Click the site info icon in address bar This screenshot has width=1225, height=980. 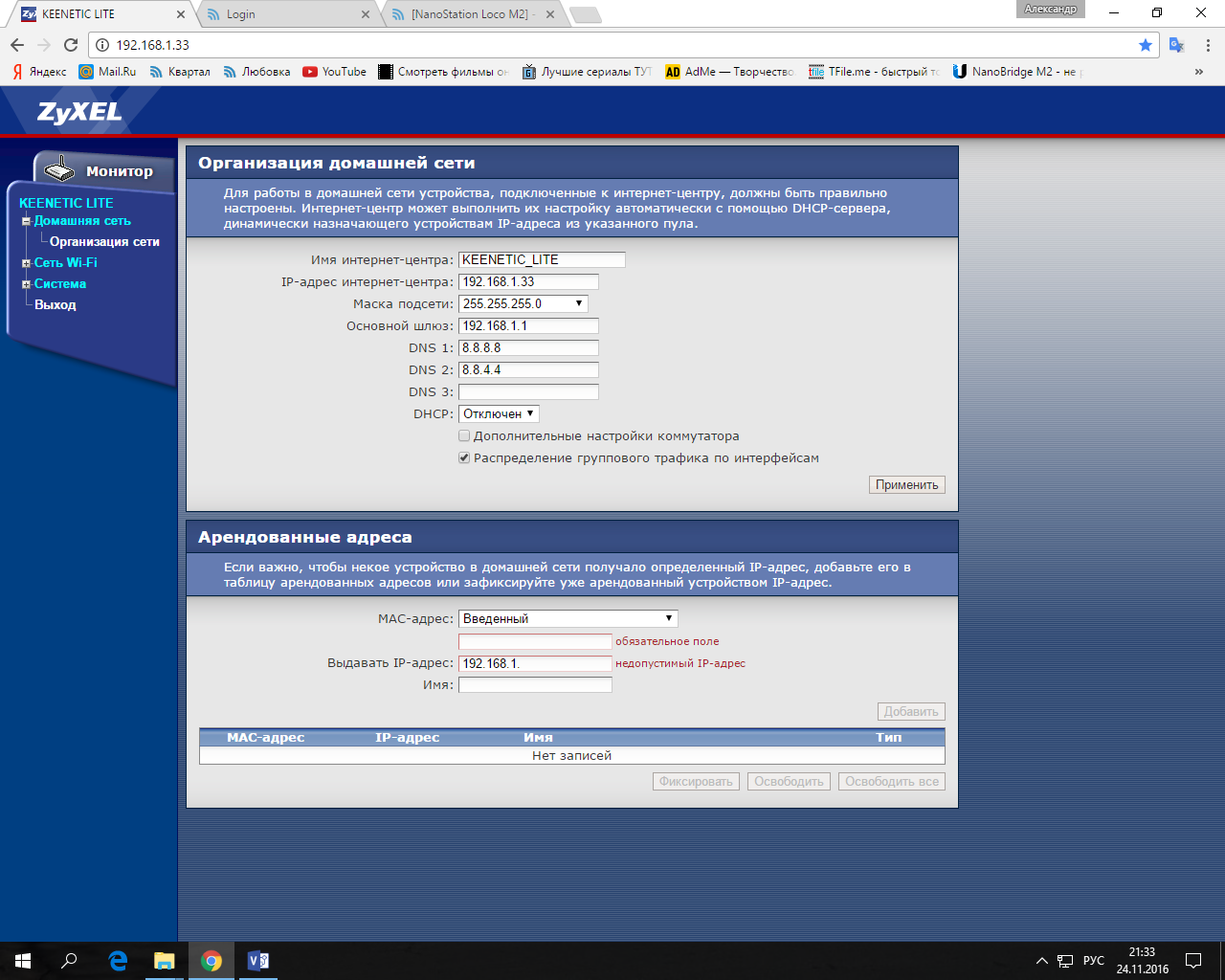[102, 45]
